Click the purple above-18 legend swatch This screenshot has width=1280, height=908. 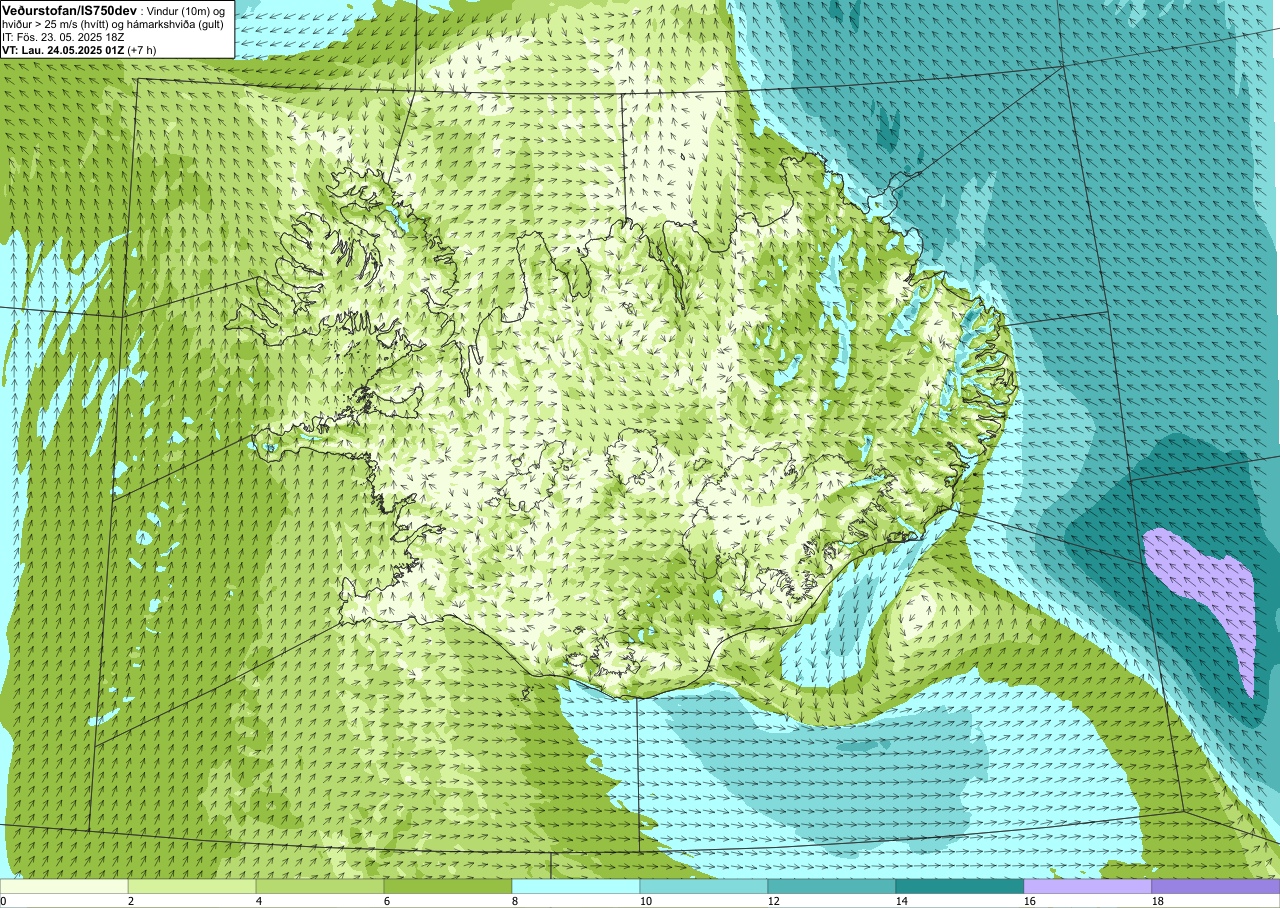(1216, 886)
